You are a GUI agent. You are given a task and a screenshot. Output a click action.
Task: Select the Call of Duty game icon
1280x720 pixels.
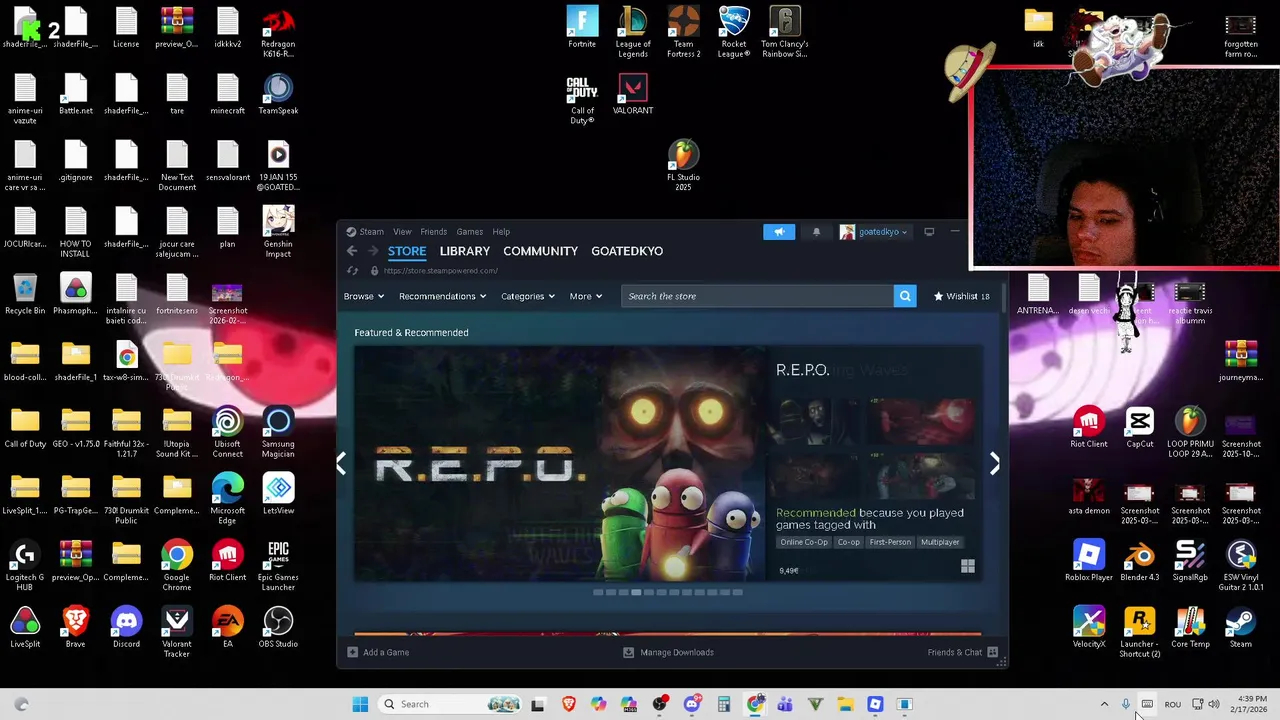click(582, 99)
